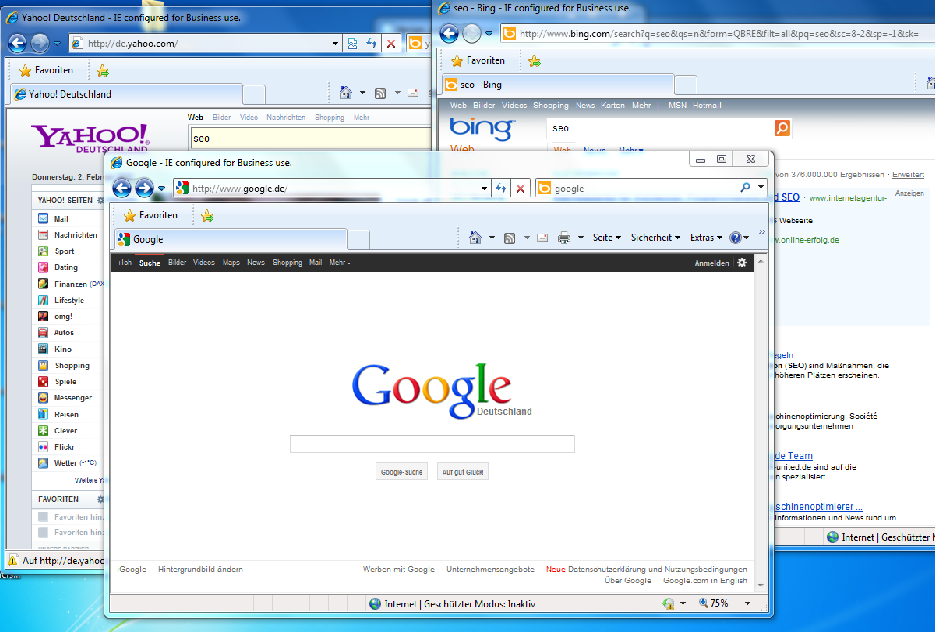Viewport: 935px width, 632px height.
Task: Open zoom level dropdown next to 75%
Action: [747, 603]
